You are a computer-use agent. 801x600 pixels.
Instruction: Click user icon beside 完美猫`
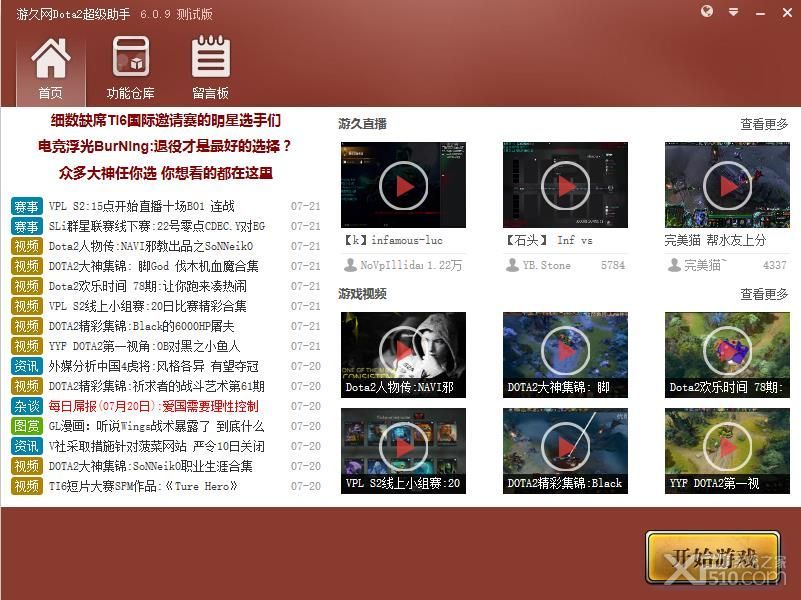674,265
